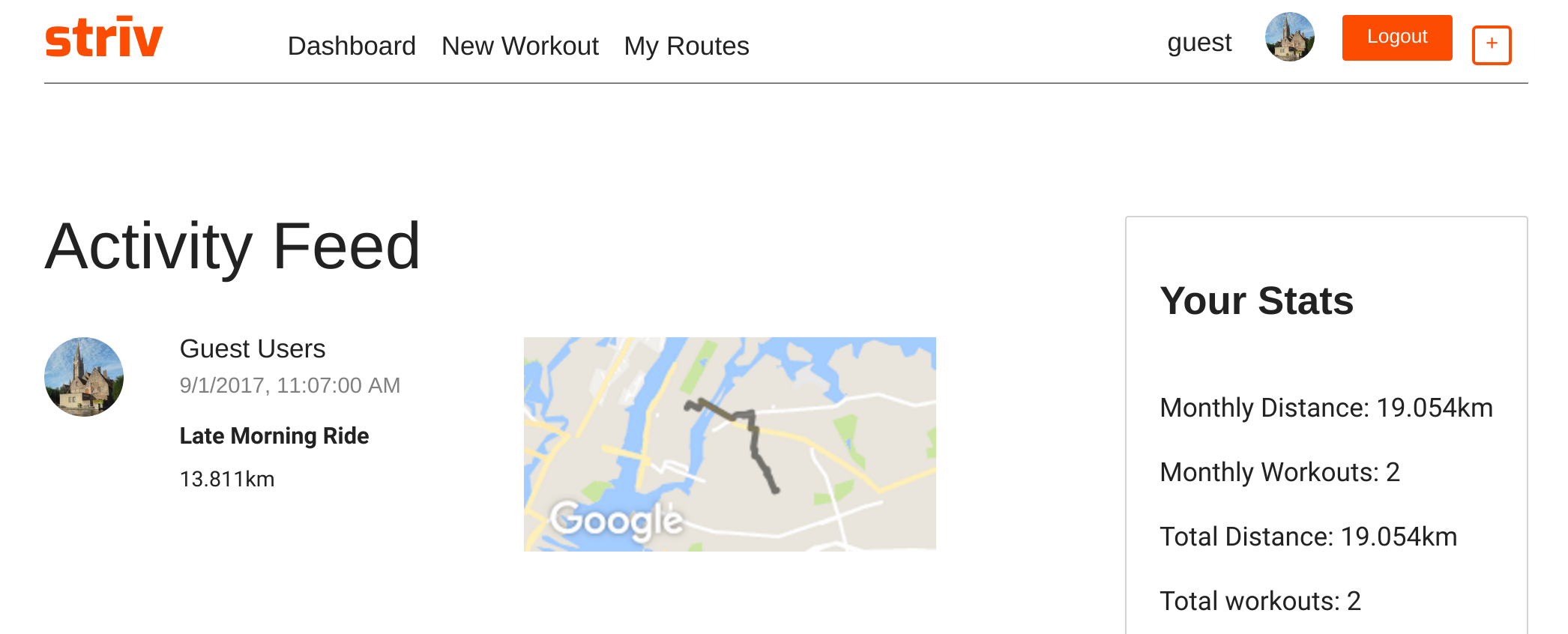Image resolution: width=1568 pixels, height=634 pixels.
Task: Click the Your Stats heading
Action: [1257, 301]
